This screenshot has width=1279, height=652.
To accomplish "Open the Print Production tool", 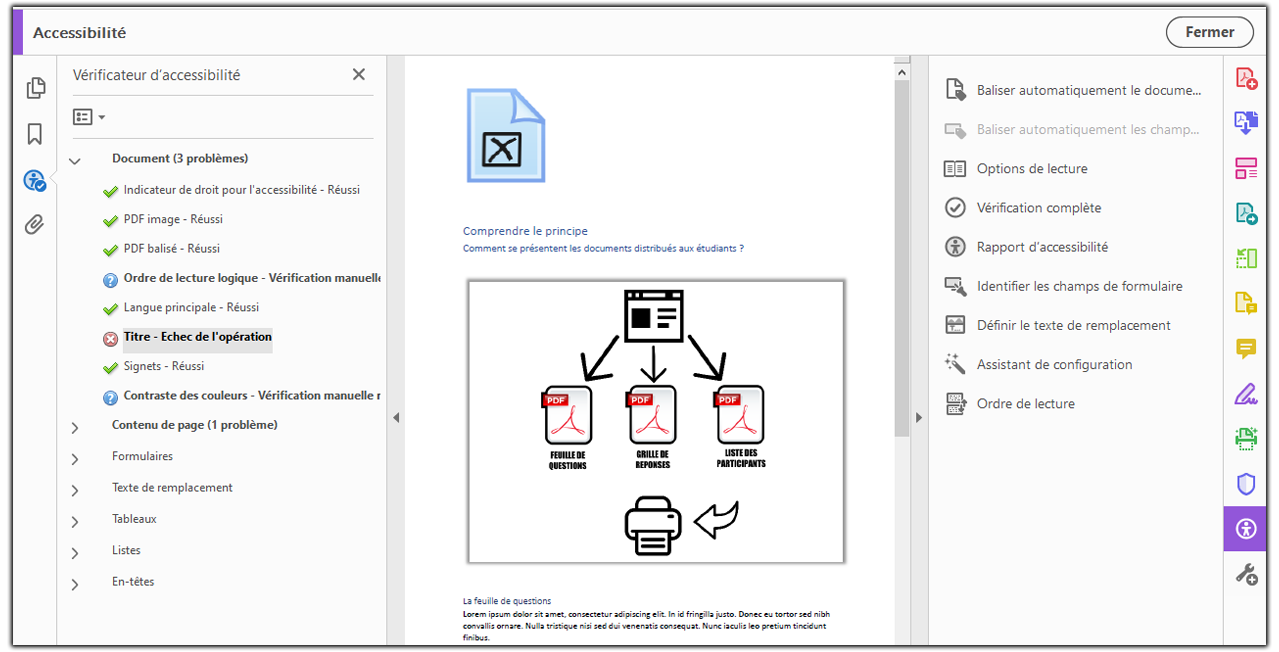I will [x=1245, y=438].
